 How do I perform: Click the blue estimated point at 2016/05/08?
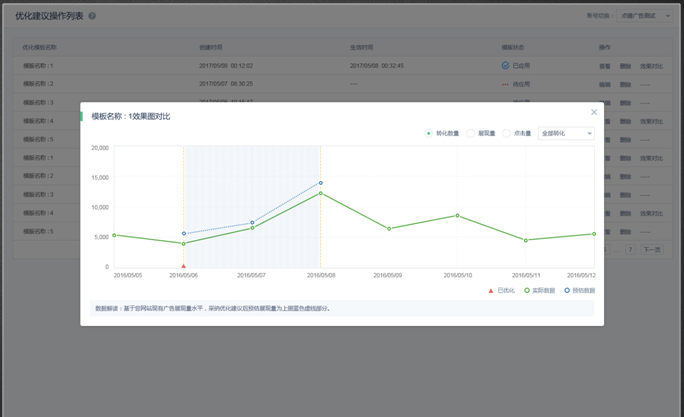tap(321, 183)
